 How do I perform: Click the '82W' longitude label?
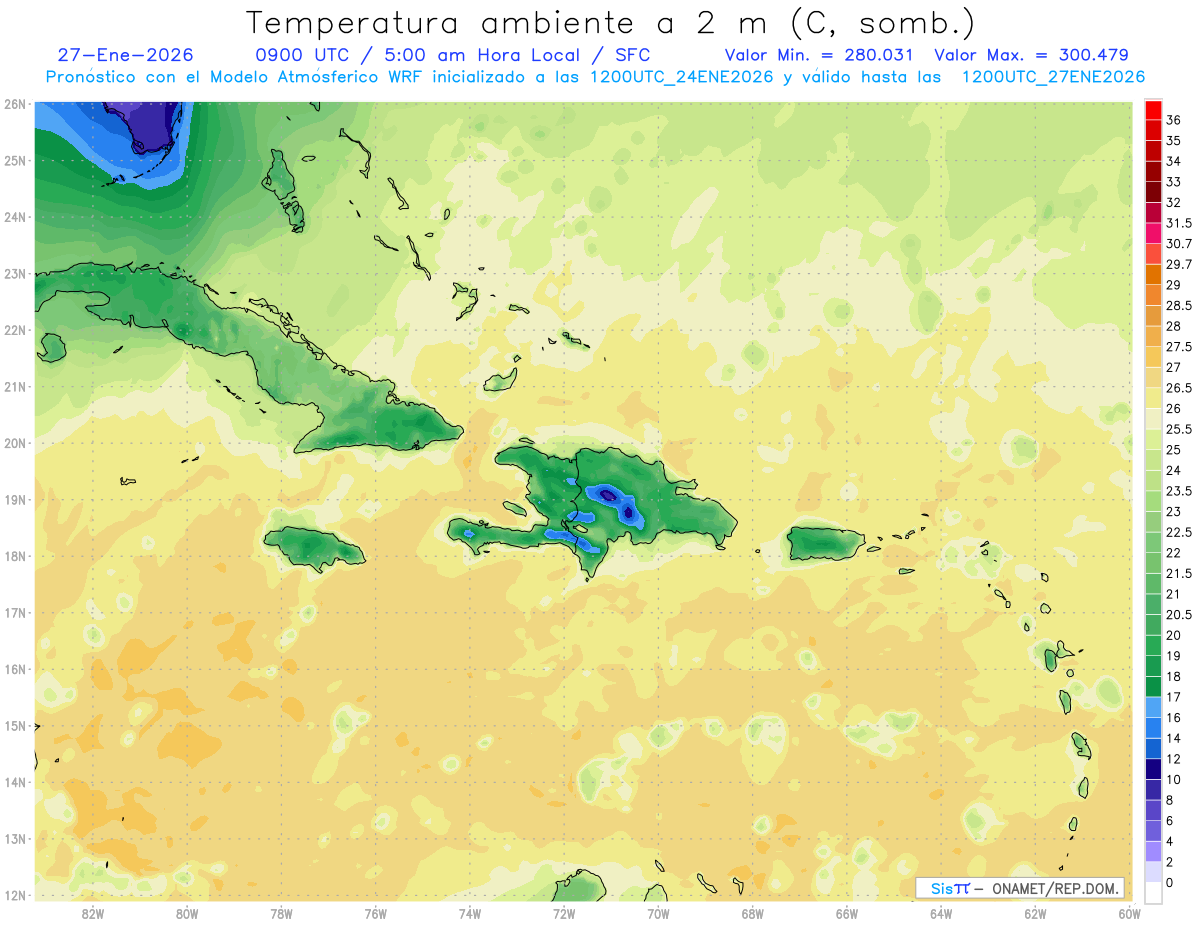pyautogui.click(x=92, y=913)
